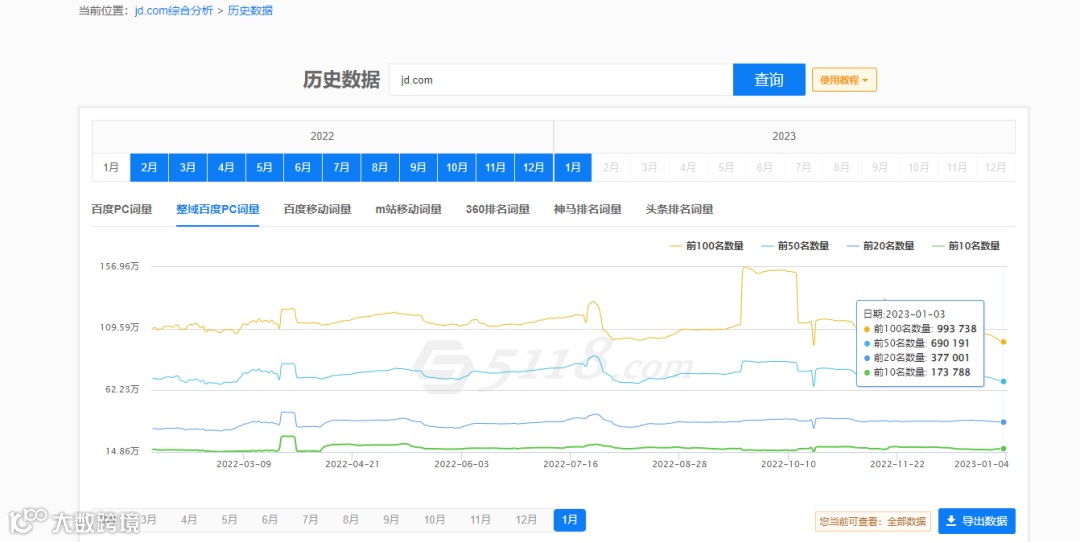Image resolution: width=1080 pixels, height=542 pixels.
Task: Switch to m站移动词量 tab
Action: (408, 209)
